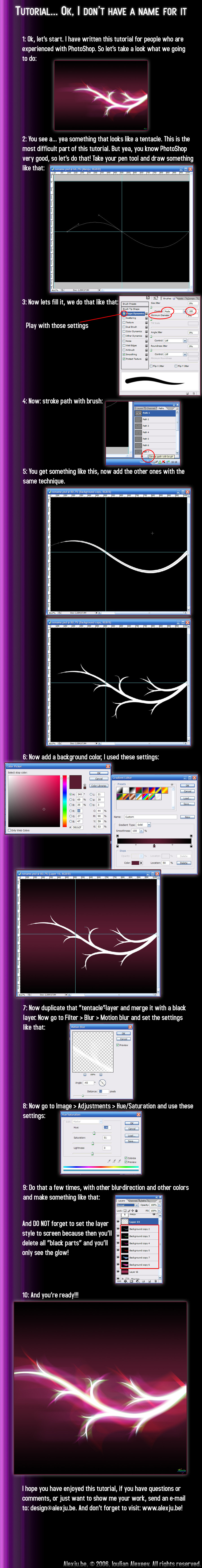
Task: Check Only Web Colors in Color Picker
Action: [x=9, y=830]
